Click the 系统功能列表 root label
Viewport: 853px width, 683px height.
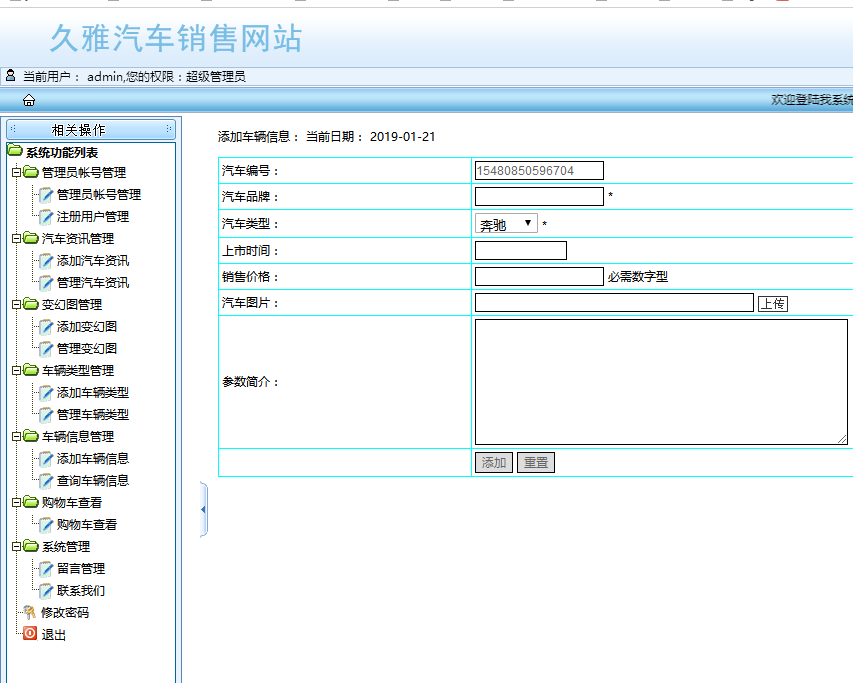(x=61, y=153)
